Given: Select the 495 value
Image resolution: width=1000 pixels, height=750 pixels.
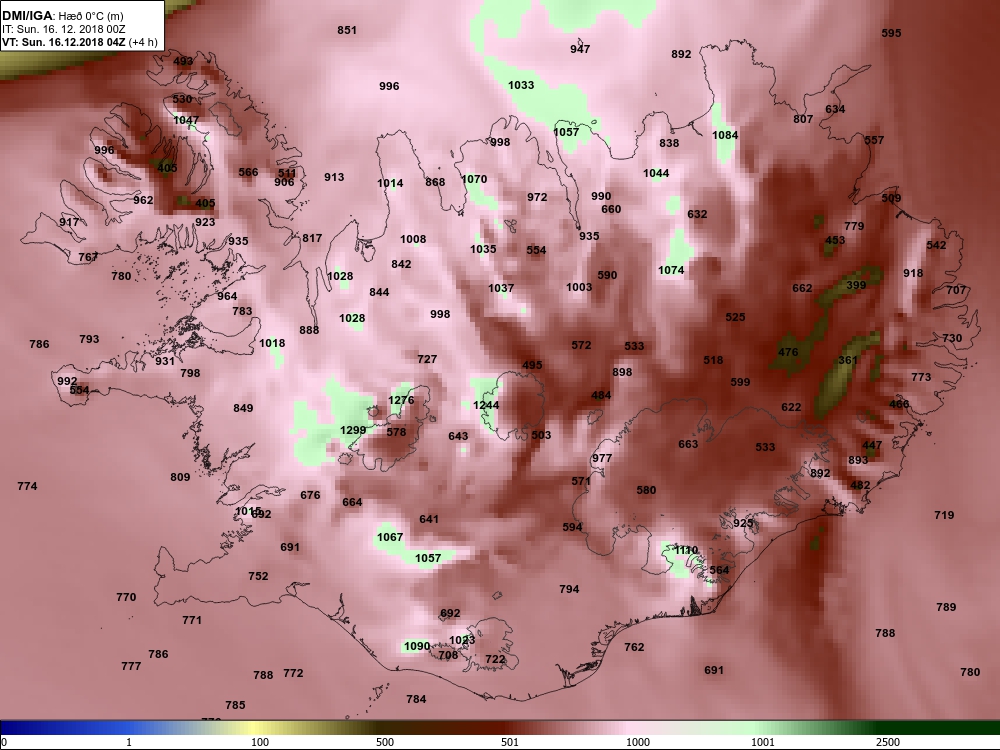Looking at the screenshot, I should pyautogui.click(x=533, y=365).
